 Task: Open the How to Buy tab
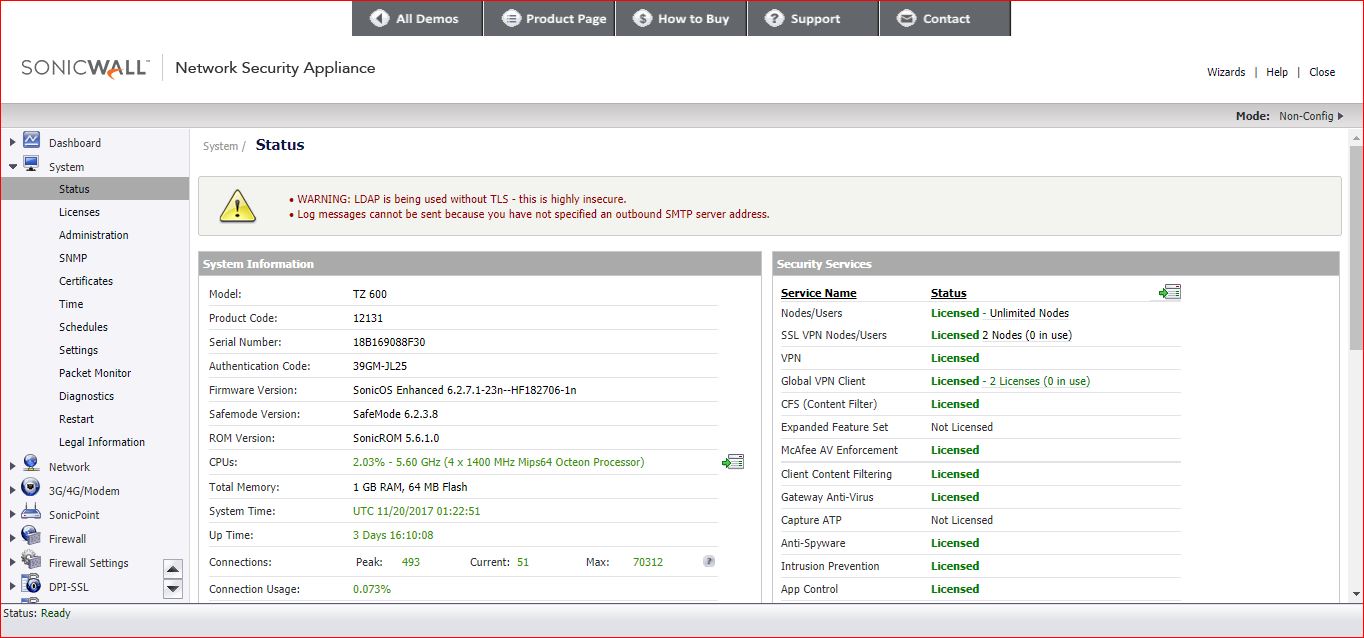681,18
